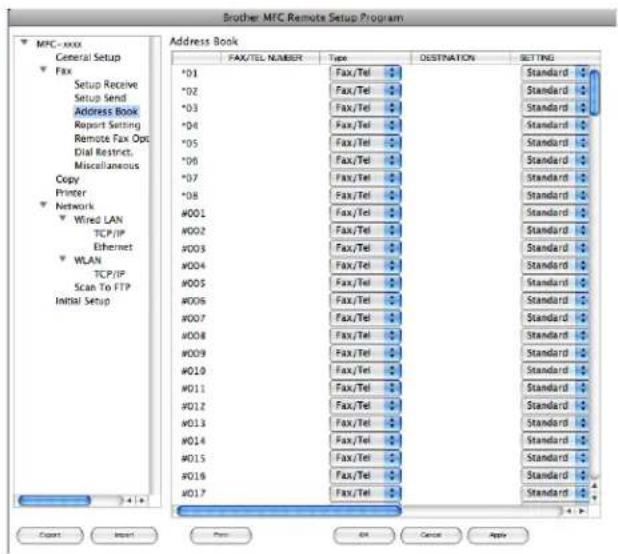The image size is (618, 554).
Task: Click fax number cell for row #006
Action: 270,301
